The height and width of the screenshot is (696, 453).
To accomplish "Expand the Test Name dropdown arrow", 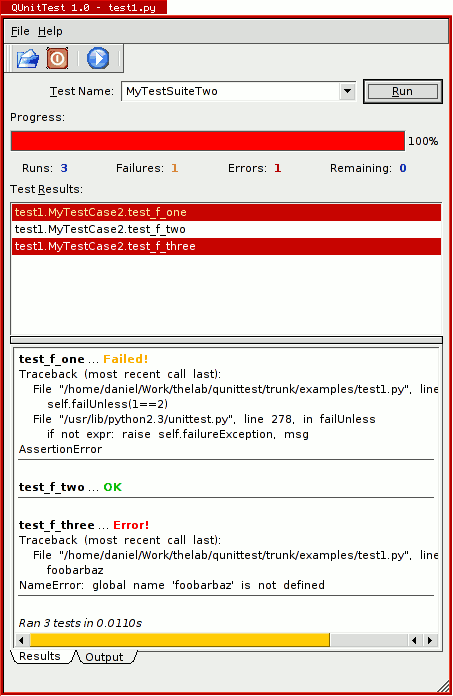I will tap(347, 91).
